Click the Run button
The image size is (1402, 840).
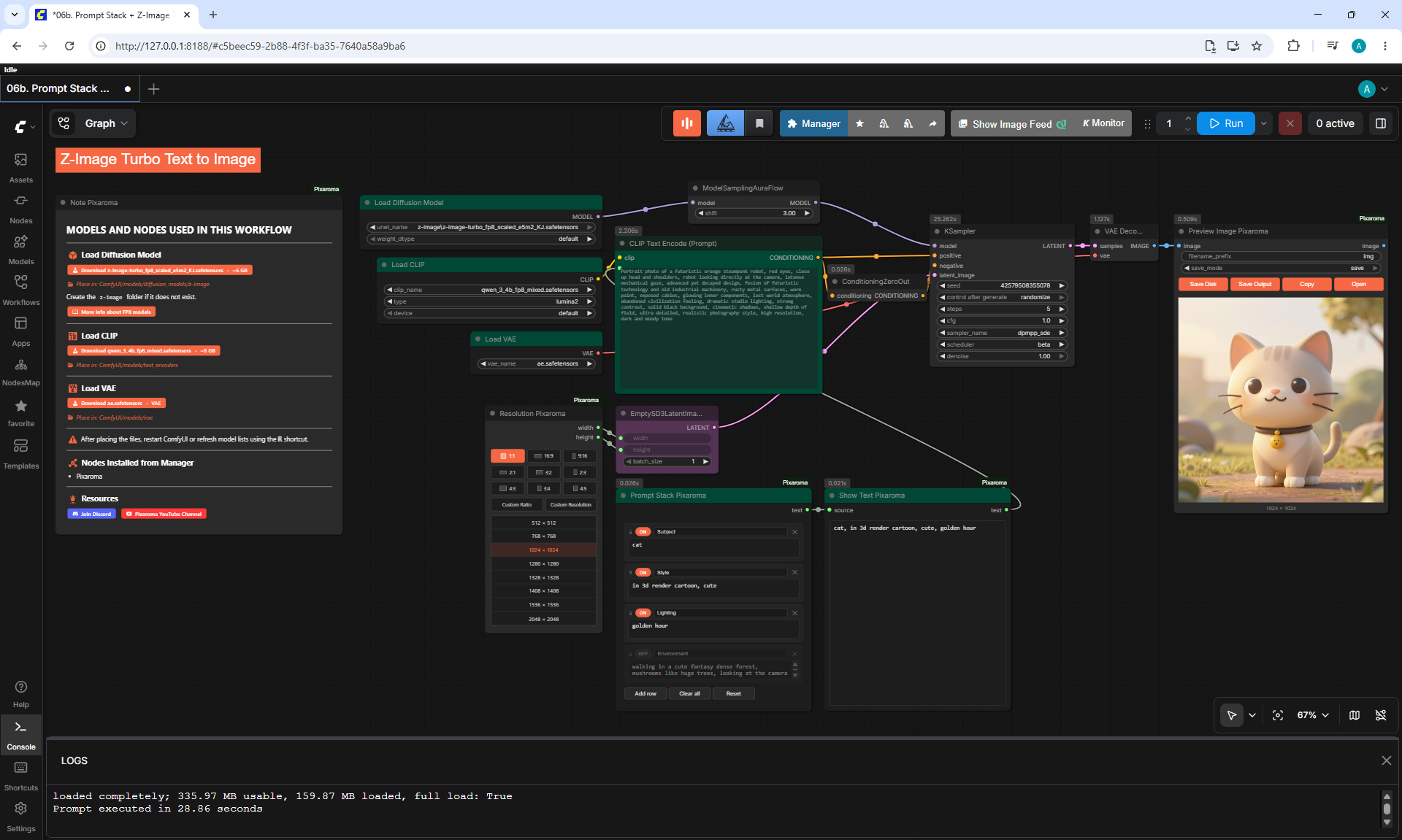1226,123
